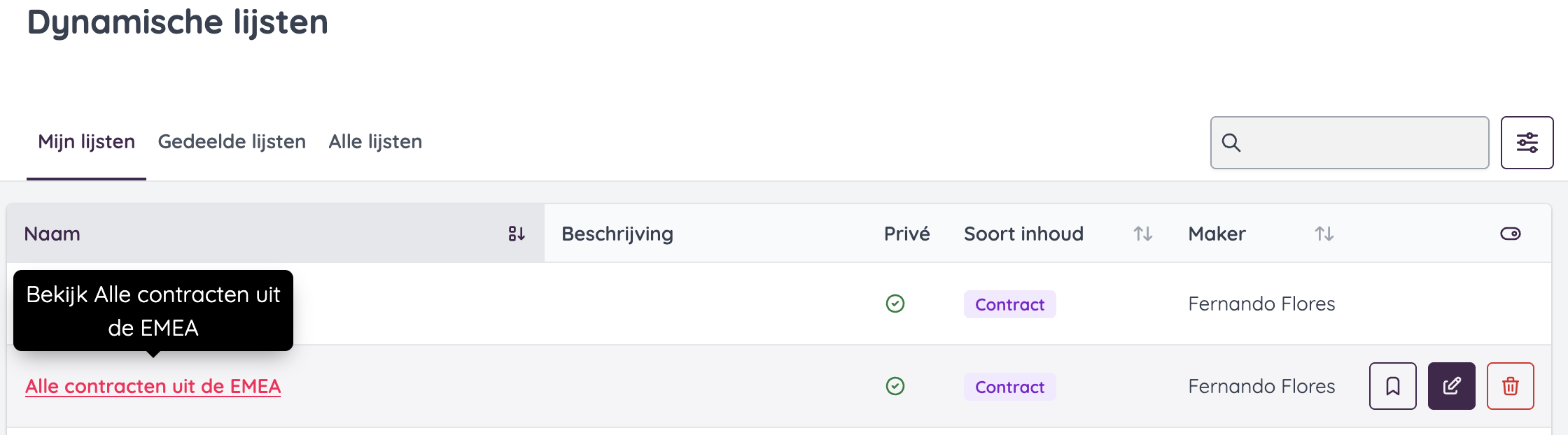Delete the 'Alle contracten uit de EMEA' list

pos(1510,386)
